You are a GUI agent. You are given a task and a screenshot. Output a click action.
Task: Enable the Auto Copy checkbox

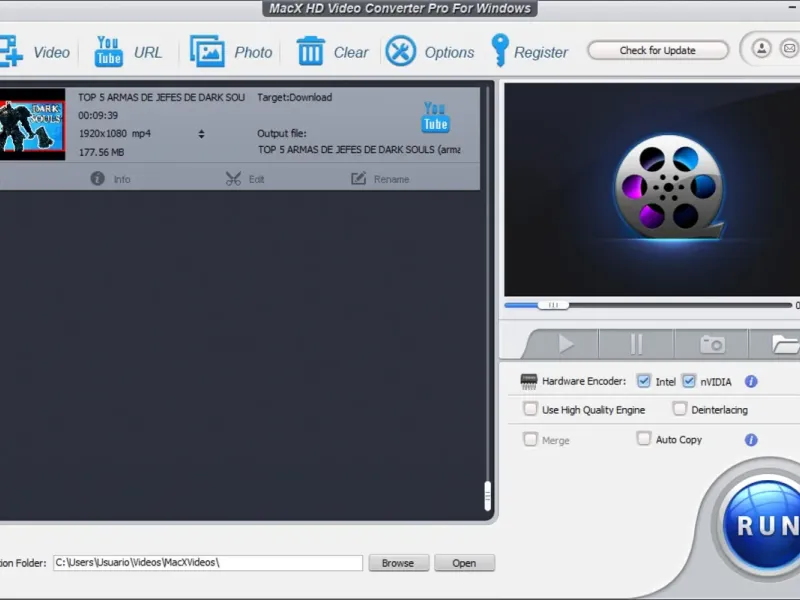coord(644,439)
